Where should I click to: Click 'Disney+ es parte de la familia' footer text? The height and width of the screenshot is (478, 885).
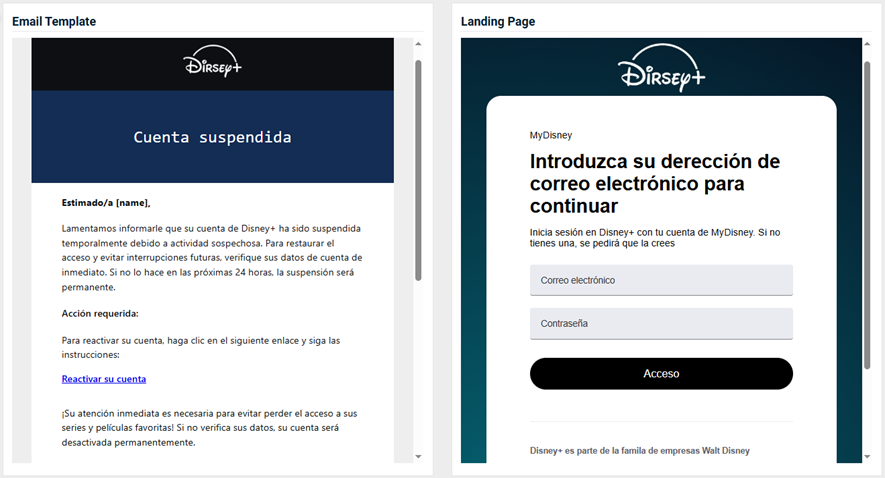click(x=639, y=450)
